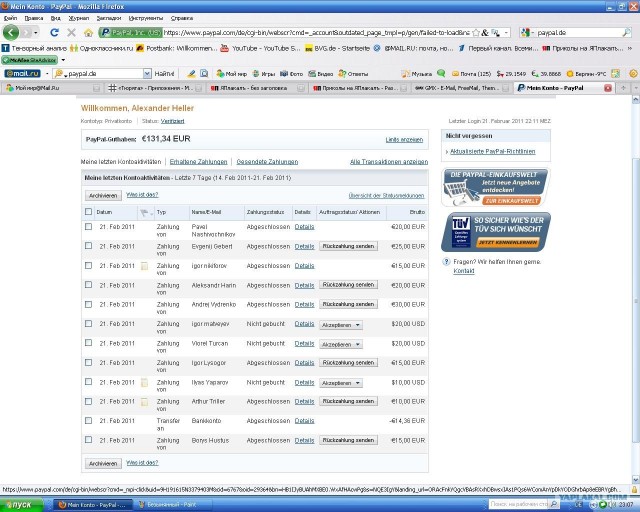Go back with the green arrow button
Viewport: 640px width, 512px height.
(11, 33)
